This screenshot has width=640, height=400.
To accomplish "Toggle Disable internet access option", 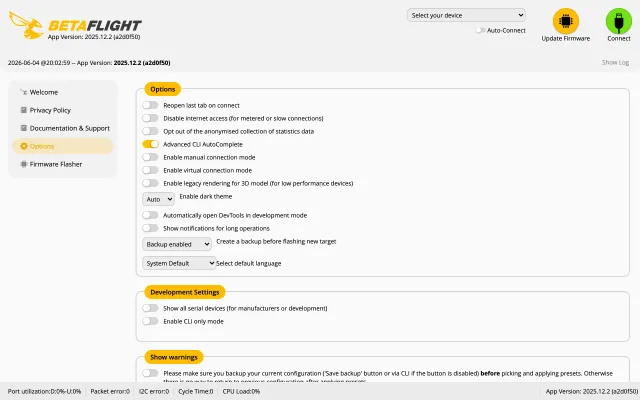I will (150, 118).
